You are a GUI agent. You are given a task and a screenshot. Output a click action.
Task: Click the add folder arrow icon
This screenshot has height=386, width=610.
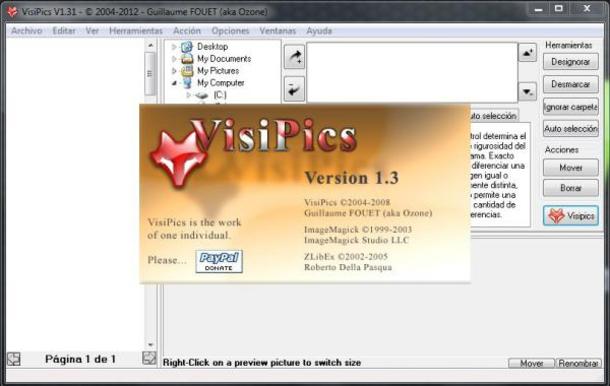click(x=294, y=58)
